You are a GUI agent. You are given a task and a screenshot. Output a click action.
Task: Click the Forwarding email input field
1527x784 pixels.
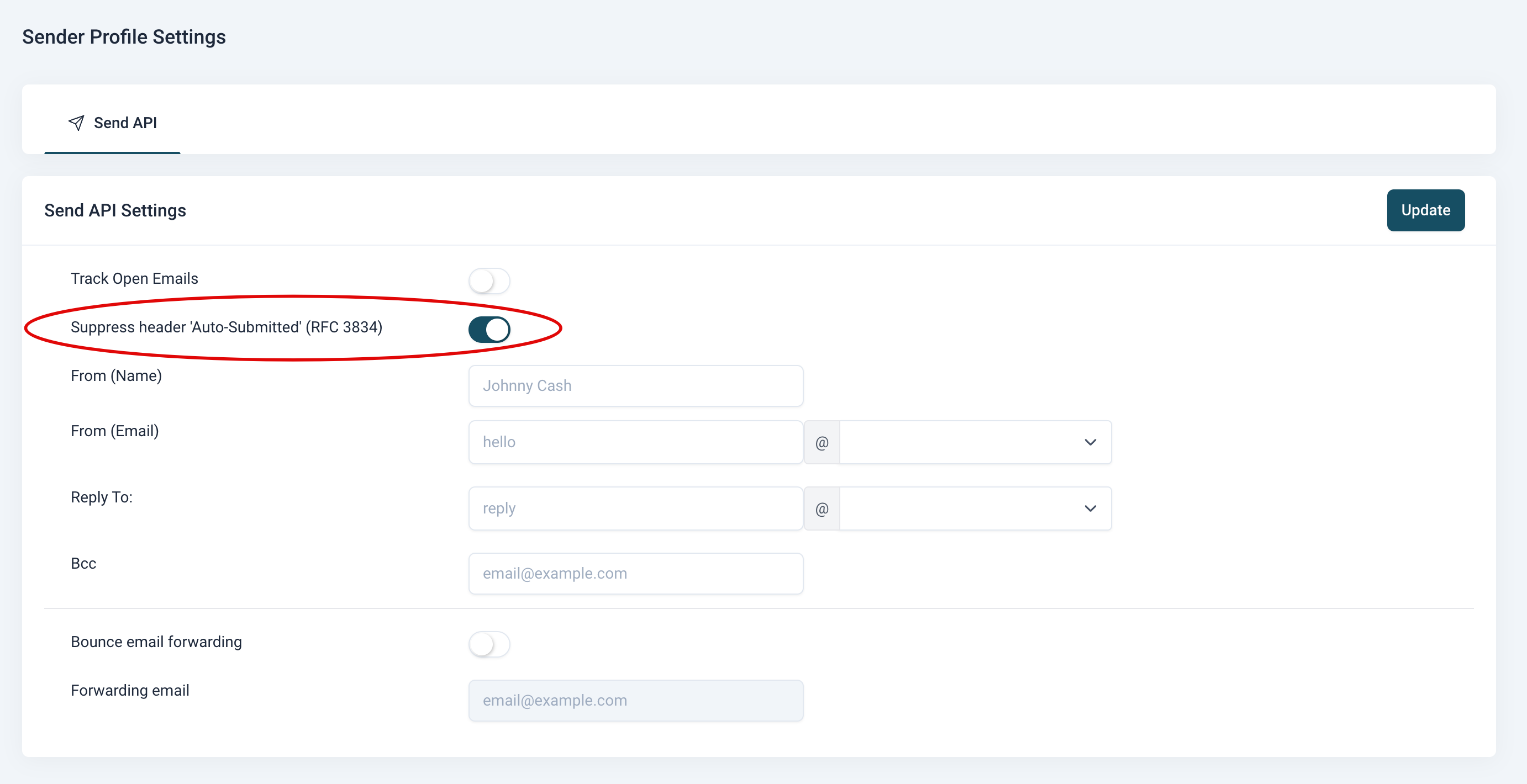pyautogui.click(x=635, y=700)
